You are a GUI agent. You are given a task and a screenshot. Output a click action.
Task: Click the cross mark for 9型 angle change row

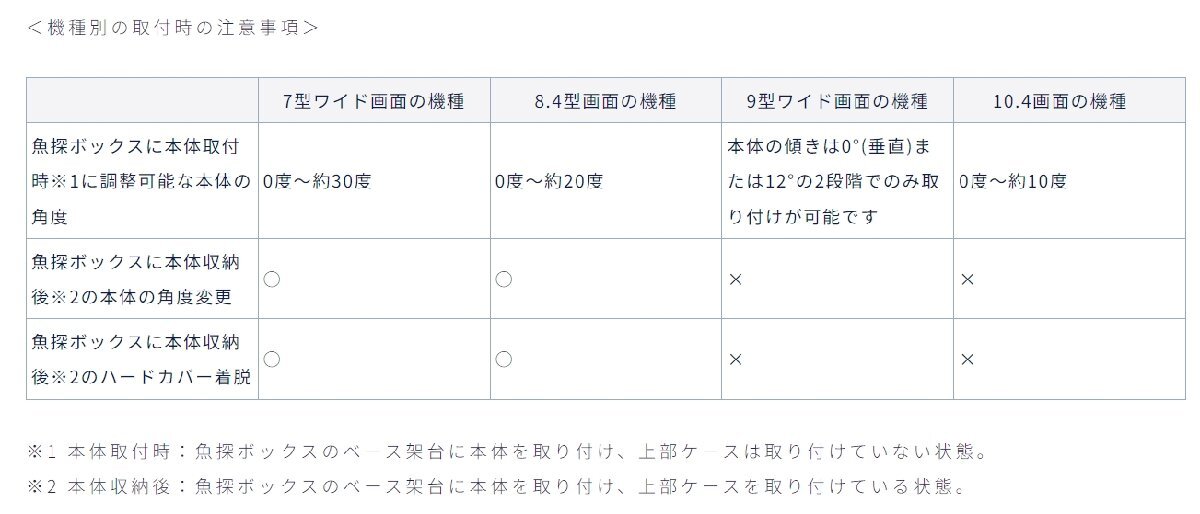[735, 279]
